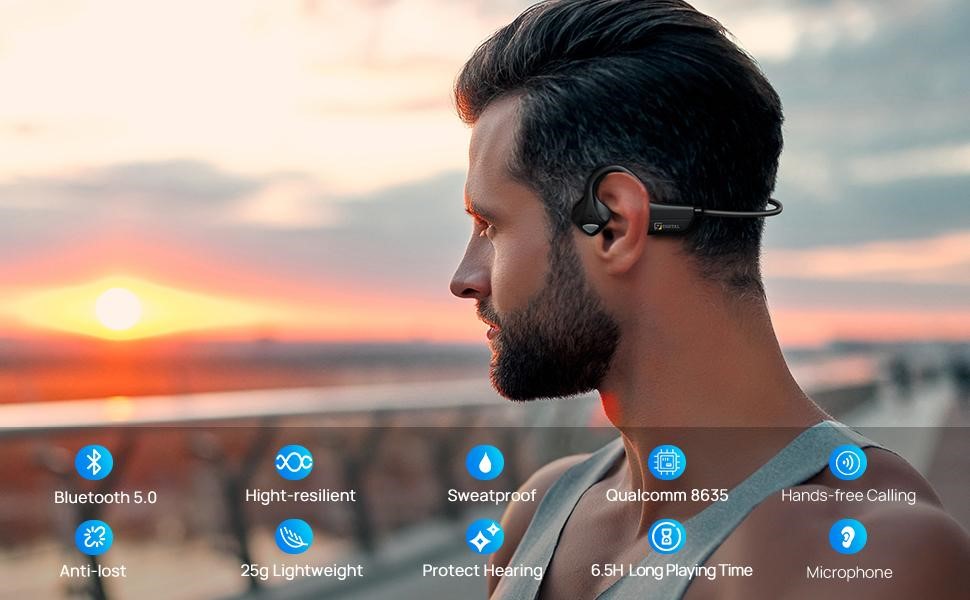The height and width of the screenshot is (600, 970).
Task: Click the Qualcomm 8635 chip icon
Action: (667, 462)
